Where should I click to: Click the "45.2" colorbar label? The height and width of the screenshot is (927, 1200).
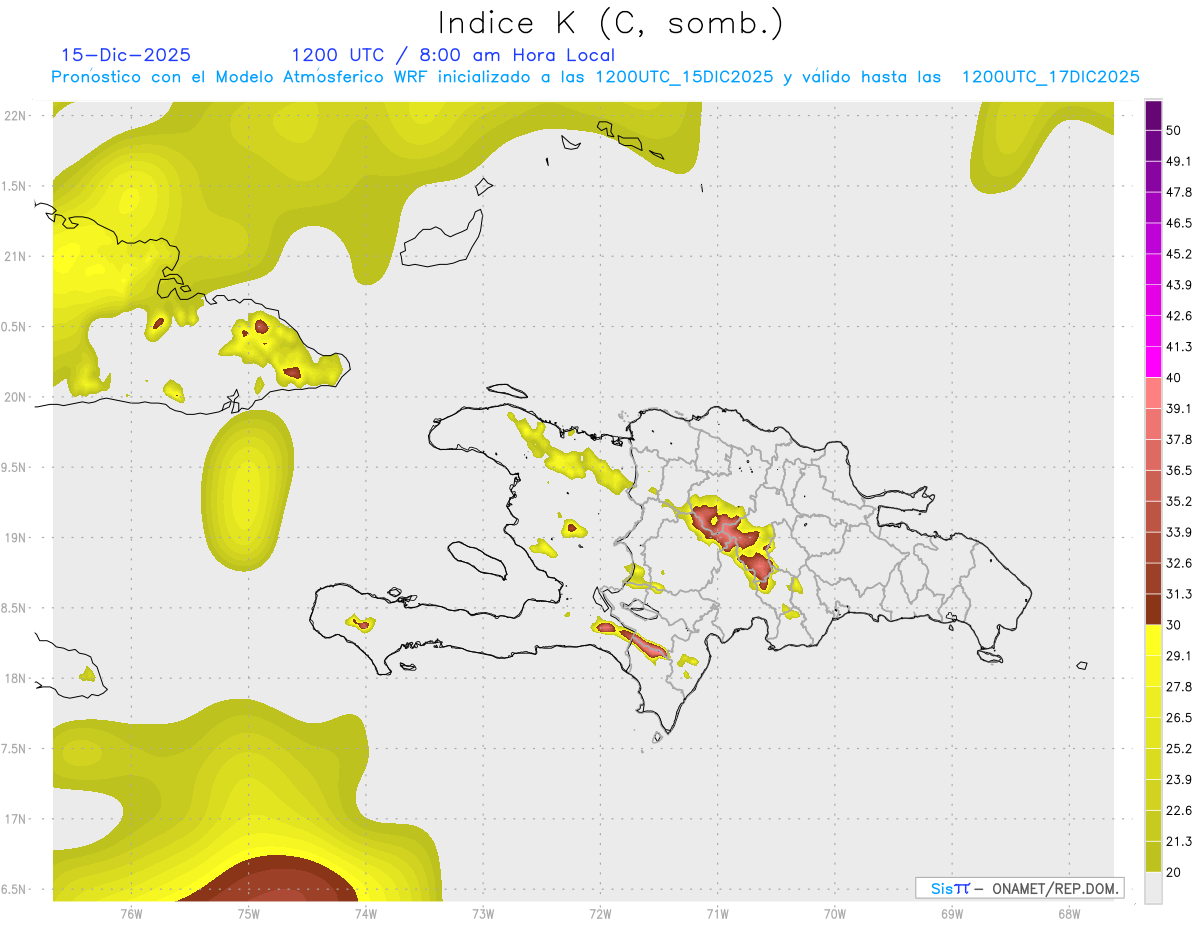(x=1179, y=254)
